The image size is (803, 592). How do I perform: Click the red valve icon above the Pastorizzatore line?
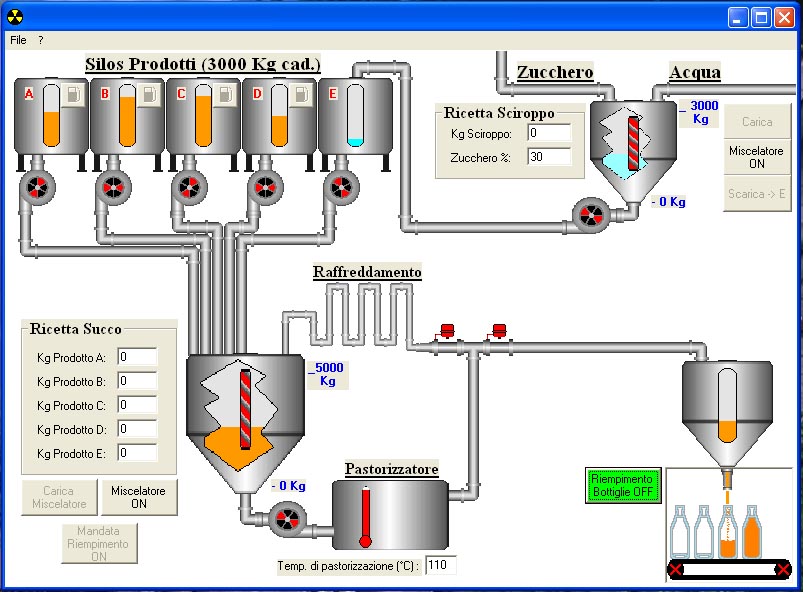click(445, 329)
